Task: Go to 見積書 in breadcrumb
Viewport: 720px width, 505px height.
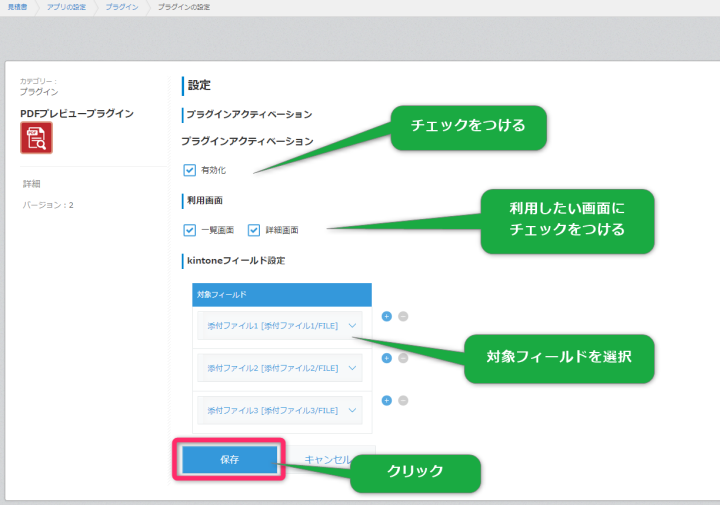Action: click(x=16, y=7)
